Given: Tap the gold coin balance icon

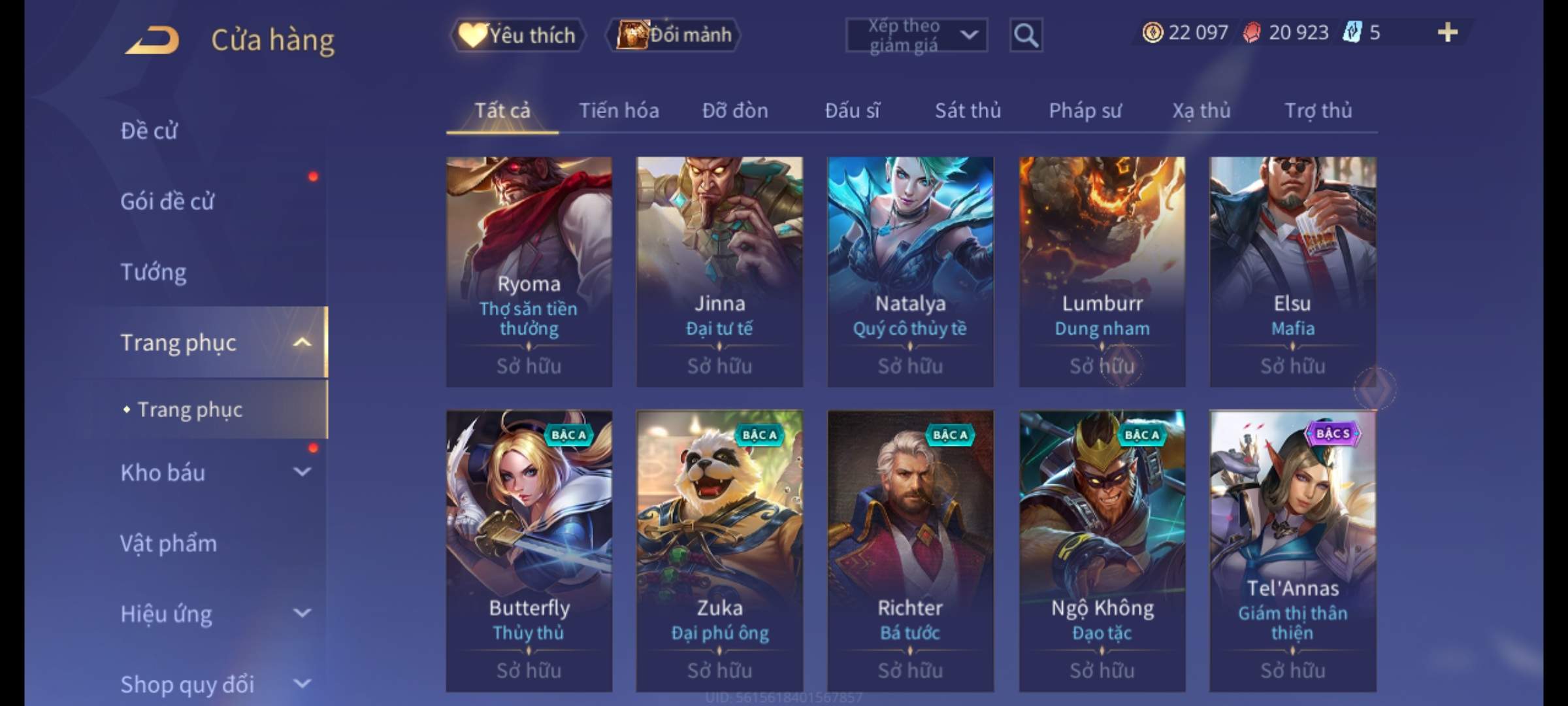Looking at the screenshot, I should coord(1152,33).
